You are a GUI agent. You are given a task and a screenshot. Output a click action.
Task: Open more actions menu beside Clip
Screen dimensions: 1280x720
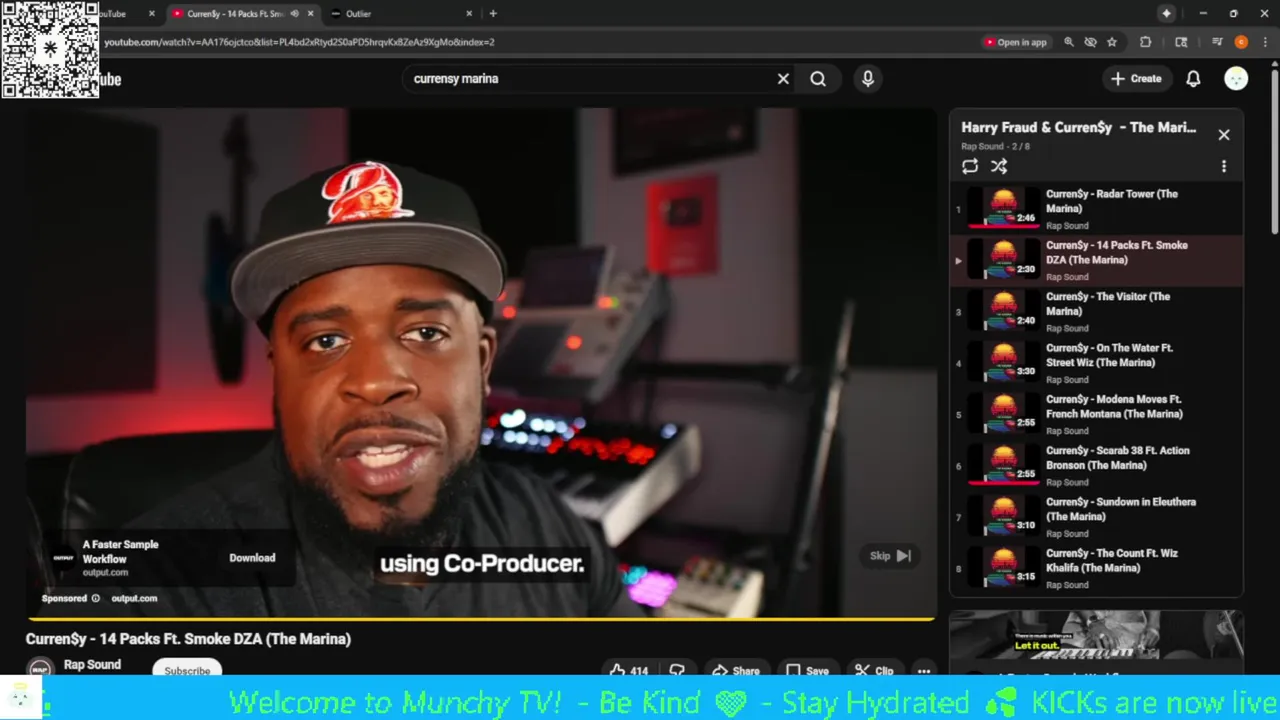[924, 671]
